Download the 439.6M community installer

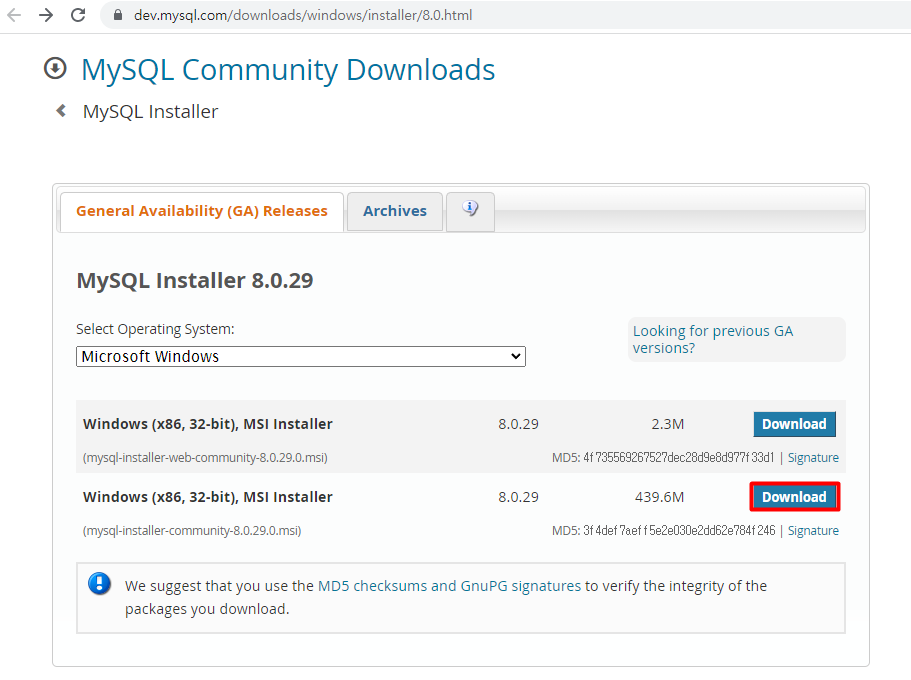pos(794,497)
